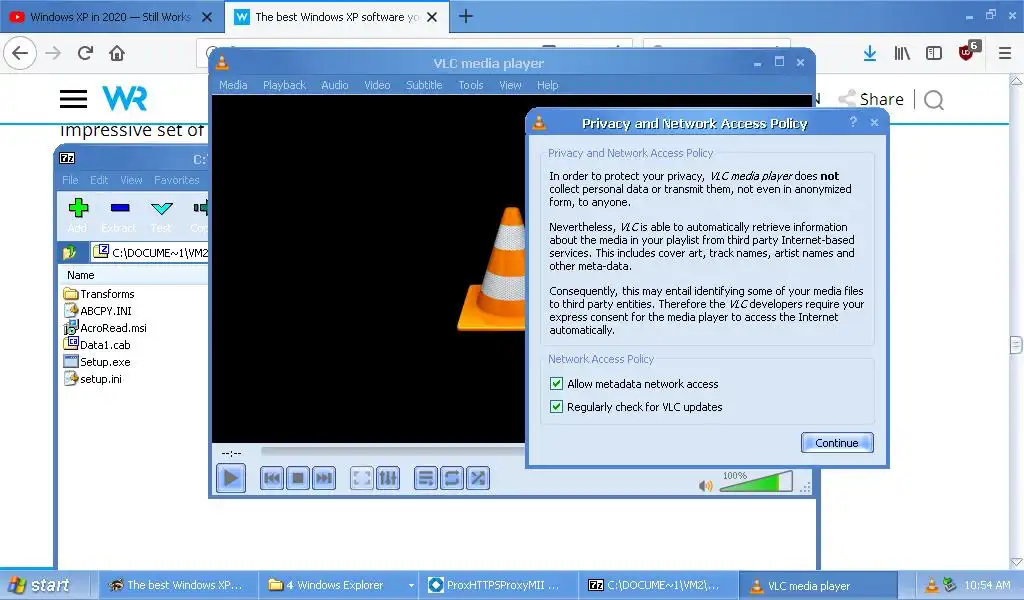1024x600 pixels.
Task: Click the webpage search magnifier icon
Action: (x=934, y=100)
